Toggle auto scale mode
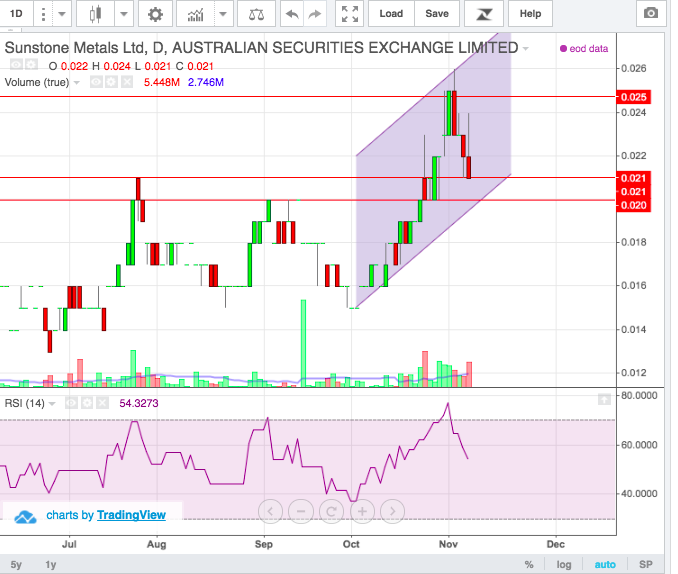The height and width of the screenshot is (574, 678). click(x=605, y=564)
